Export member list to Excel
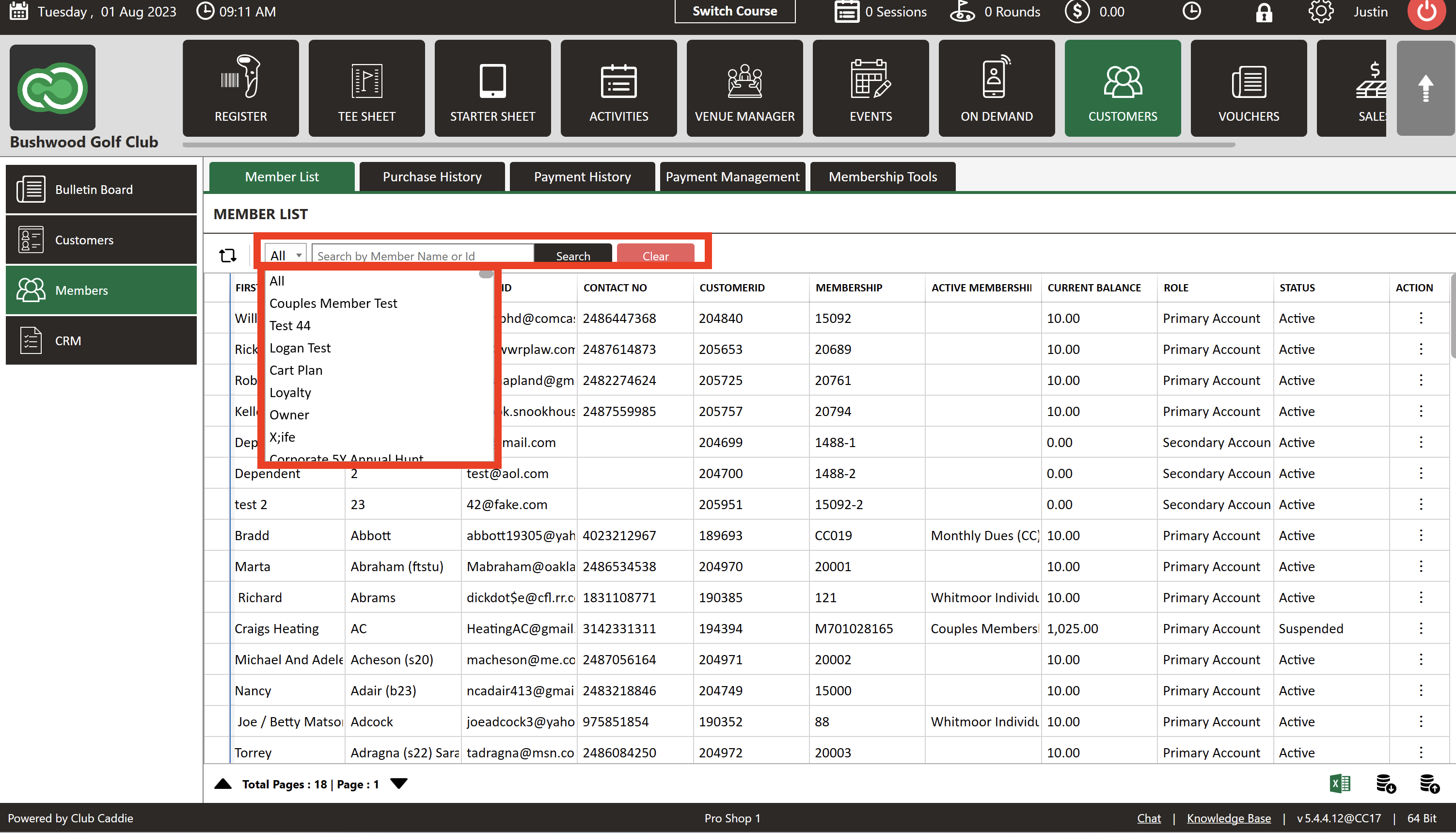Image resolution: width=1456 pixels, height=833 pixels. point(1339,783)
